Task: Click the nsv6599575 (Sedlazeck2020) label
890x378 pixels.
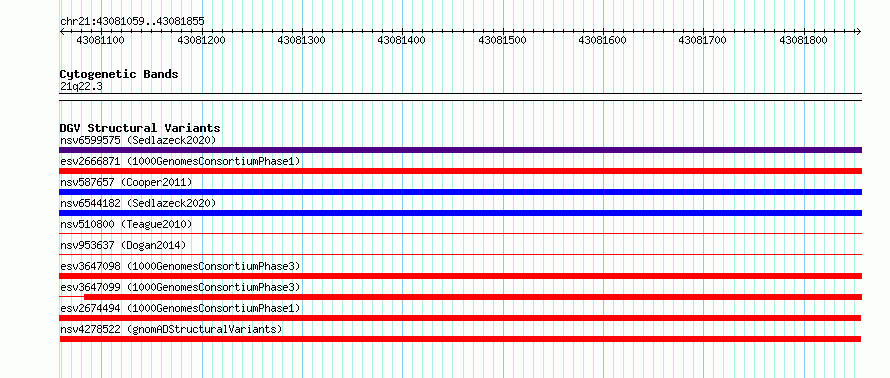Action: 138,140
